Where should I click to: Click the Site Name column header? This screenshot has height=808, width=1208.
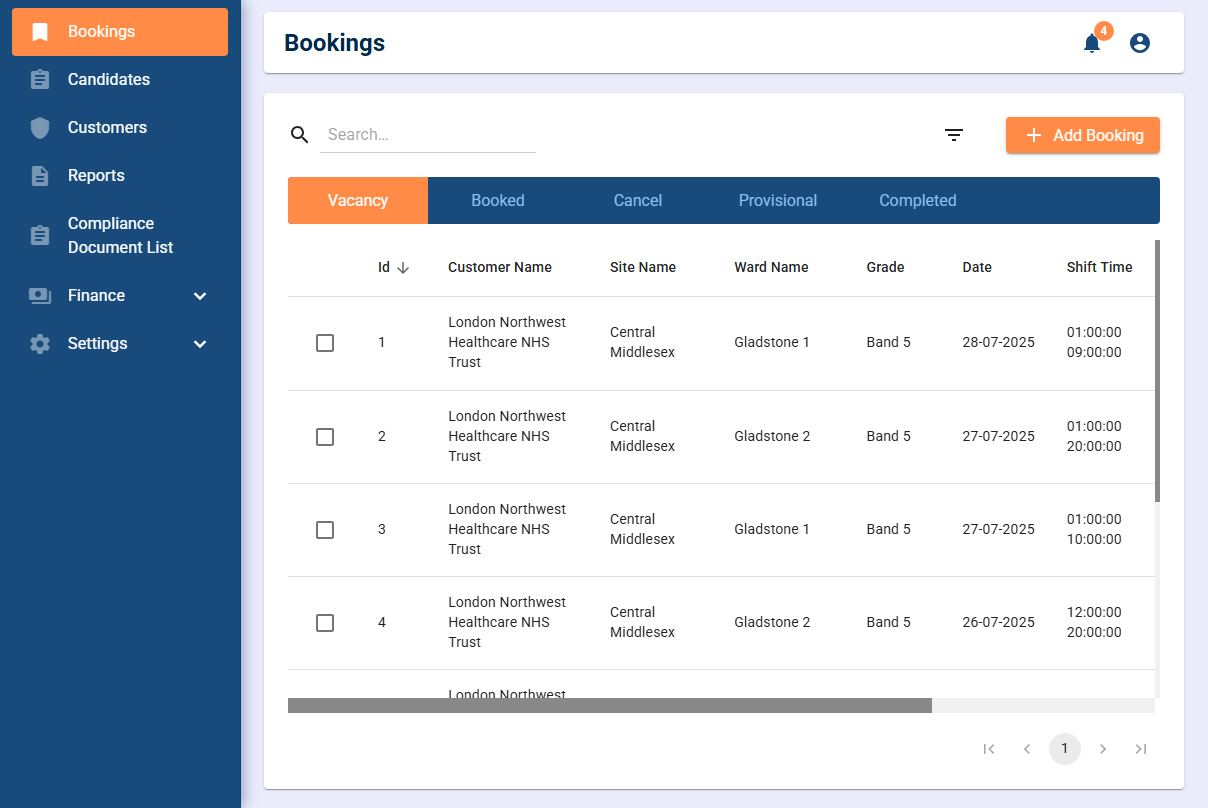point(643,267)
